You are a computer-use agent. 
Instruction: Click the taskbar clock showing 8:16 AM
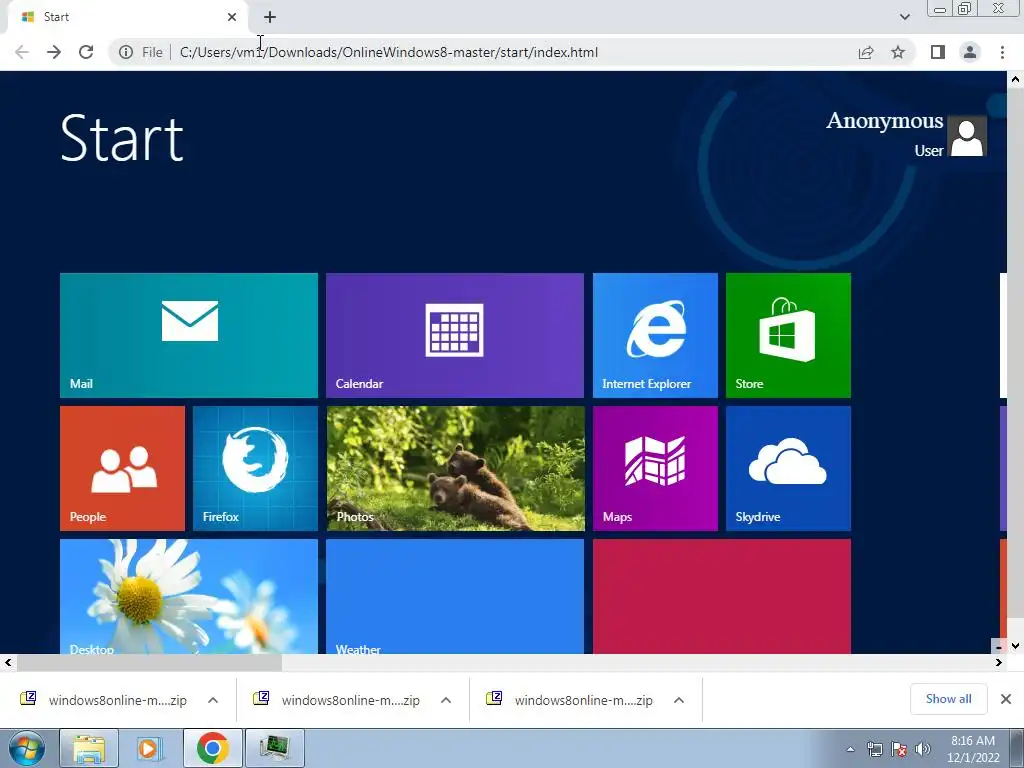coord(973,749)
